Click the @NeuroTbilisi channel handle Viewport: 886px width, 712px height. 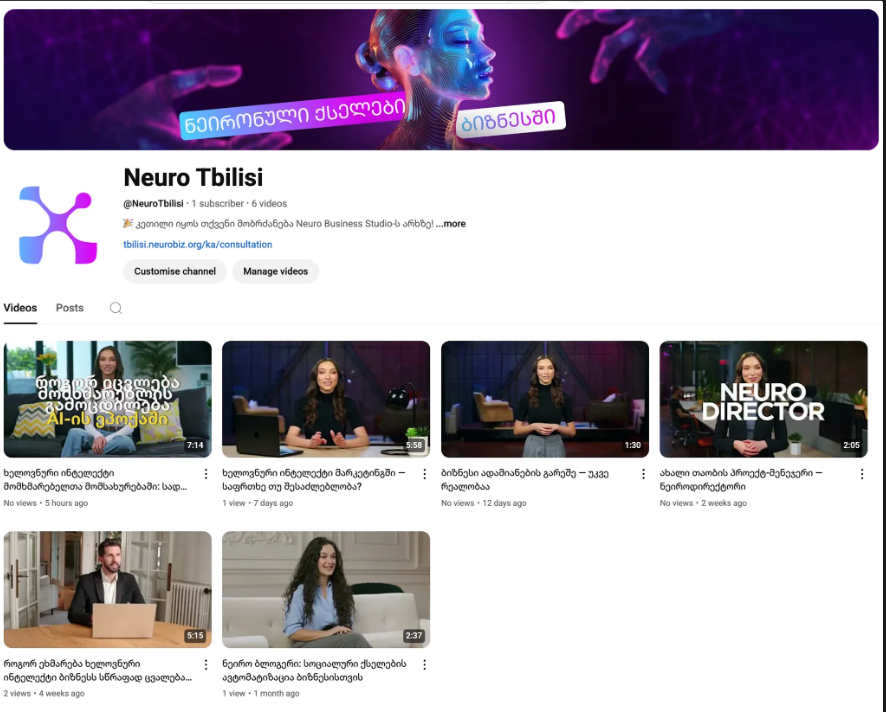pyautogui.click(x=153, y=203)
